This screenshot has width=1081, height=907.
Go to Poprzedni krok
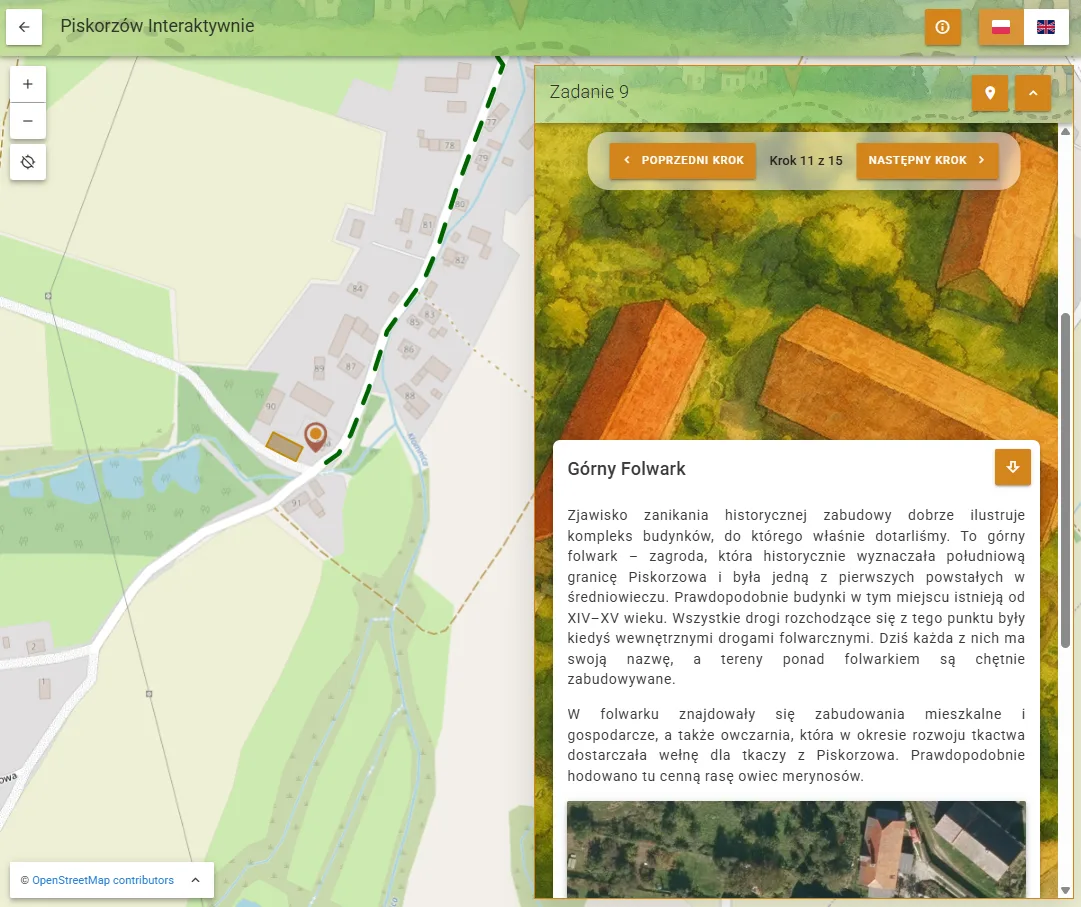(683, 160)
